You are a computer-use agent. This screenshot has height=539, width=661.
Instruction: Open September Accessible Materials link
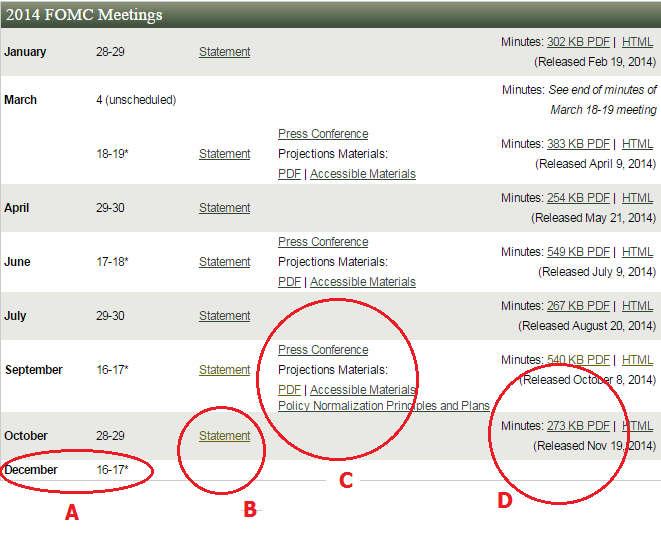pyautogui.click(x=363, y=389)
